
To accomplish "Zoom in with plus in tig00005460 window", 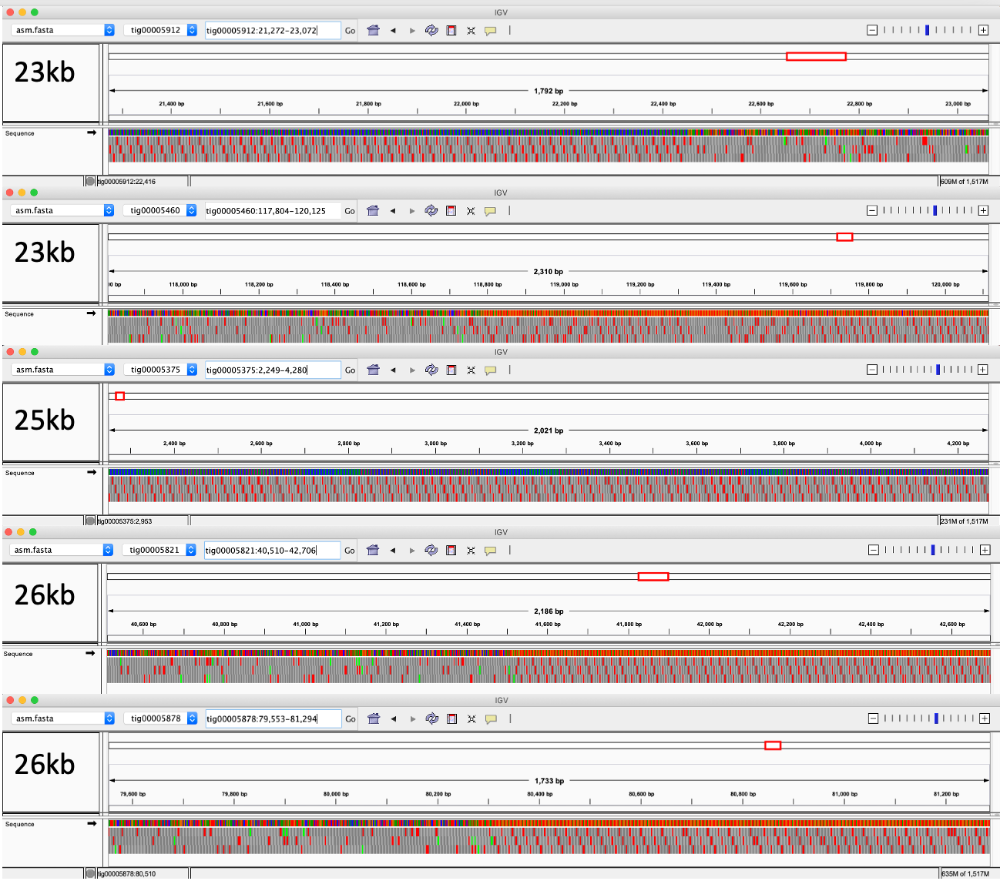I will 983,211.
